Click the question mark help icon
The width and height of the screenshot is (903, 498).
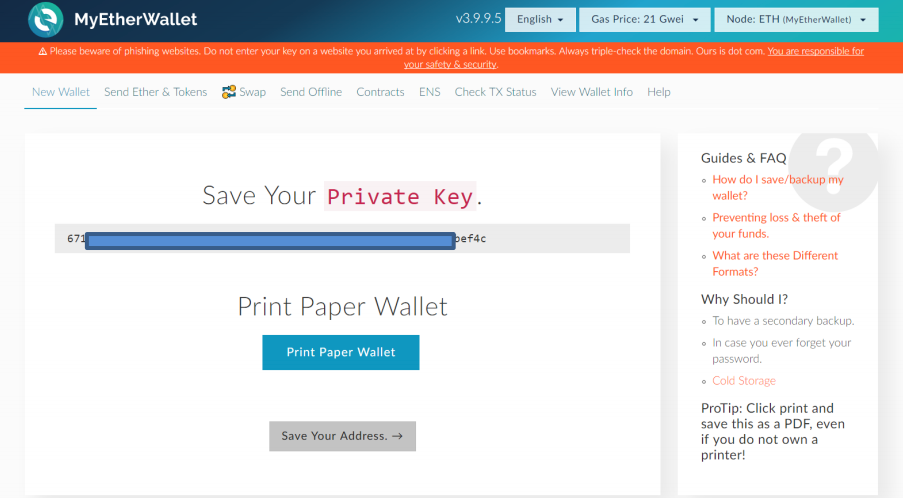click(x=834, y=168)
